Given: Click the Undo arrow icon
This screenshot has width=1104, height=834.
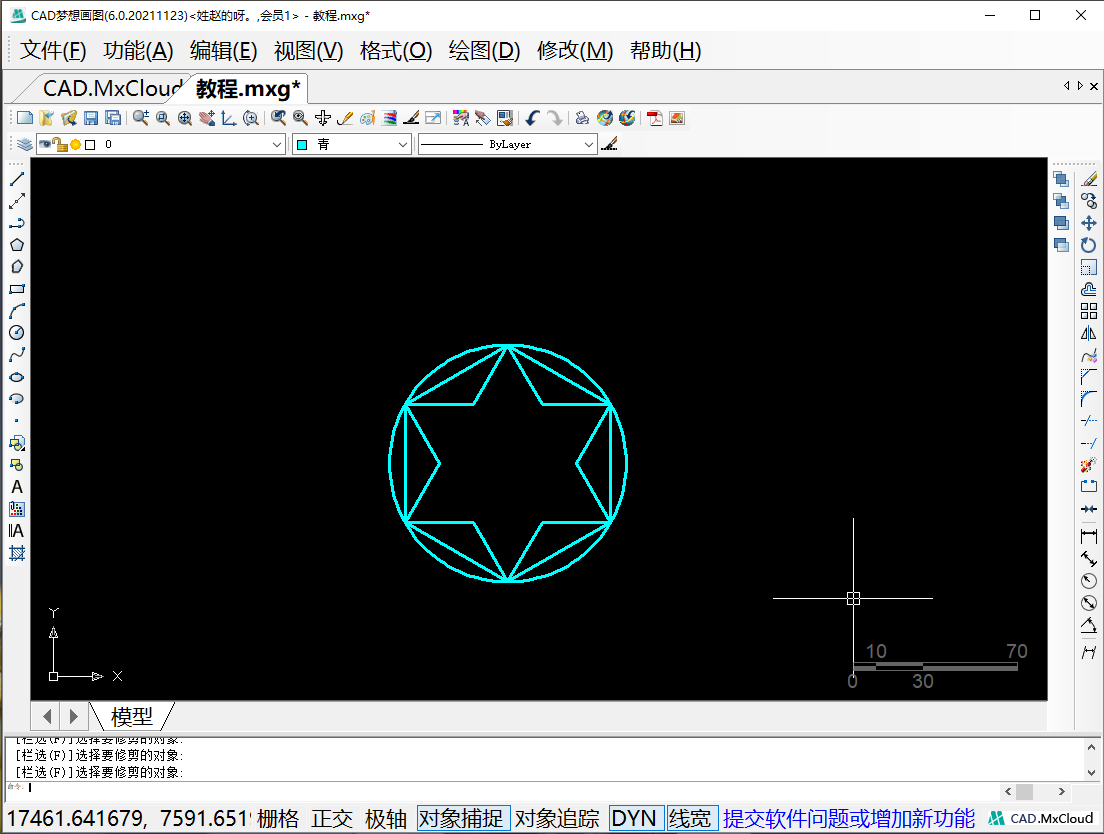Looking at the screenshot, I should (x=532, y=118).
